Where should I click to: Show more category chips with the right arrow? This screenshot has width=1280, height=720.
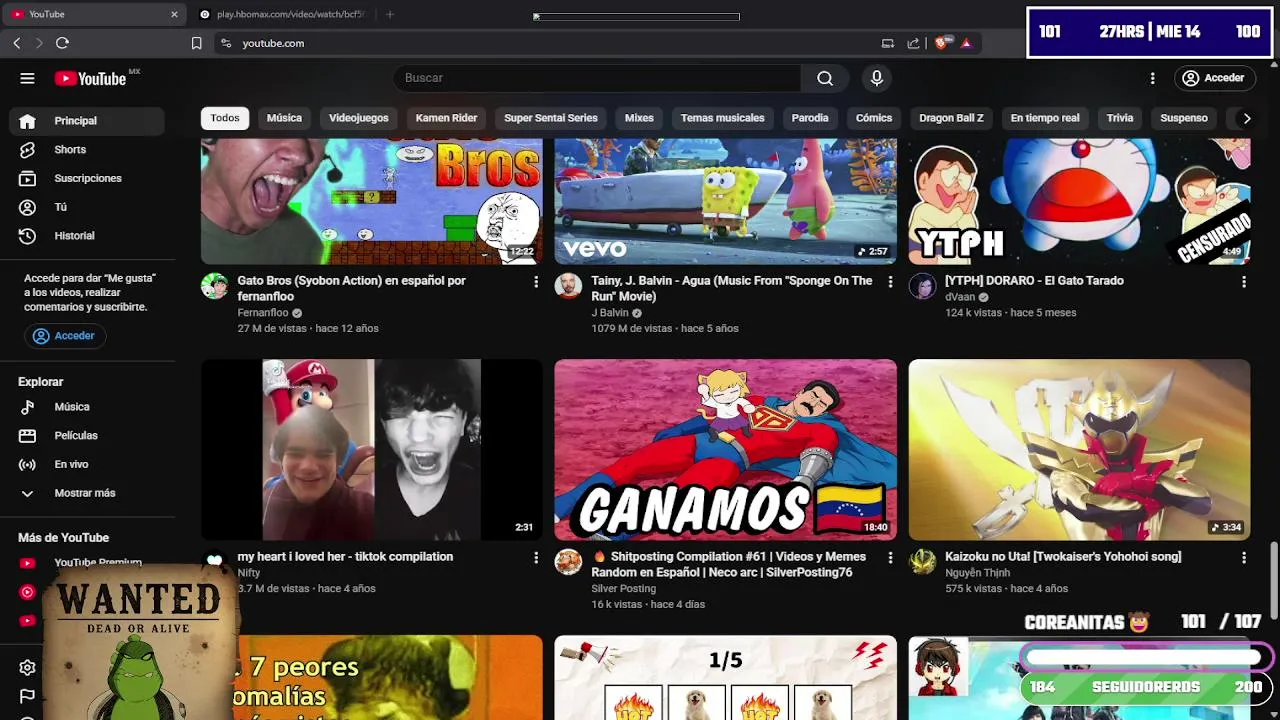tap(1246, 118)
